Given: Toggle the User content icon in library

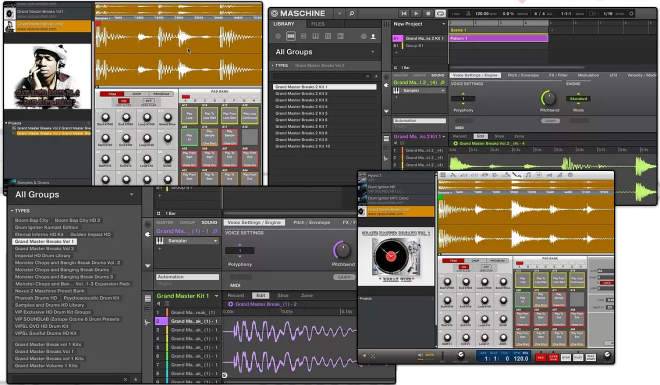Looking at the screenshot, I should pos(373,37).
